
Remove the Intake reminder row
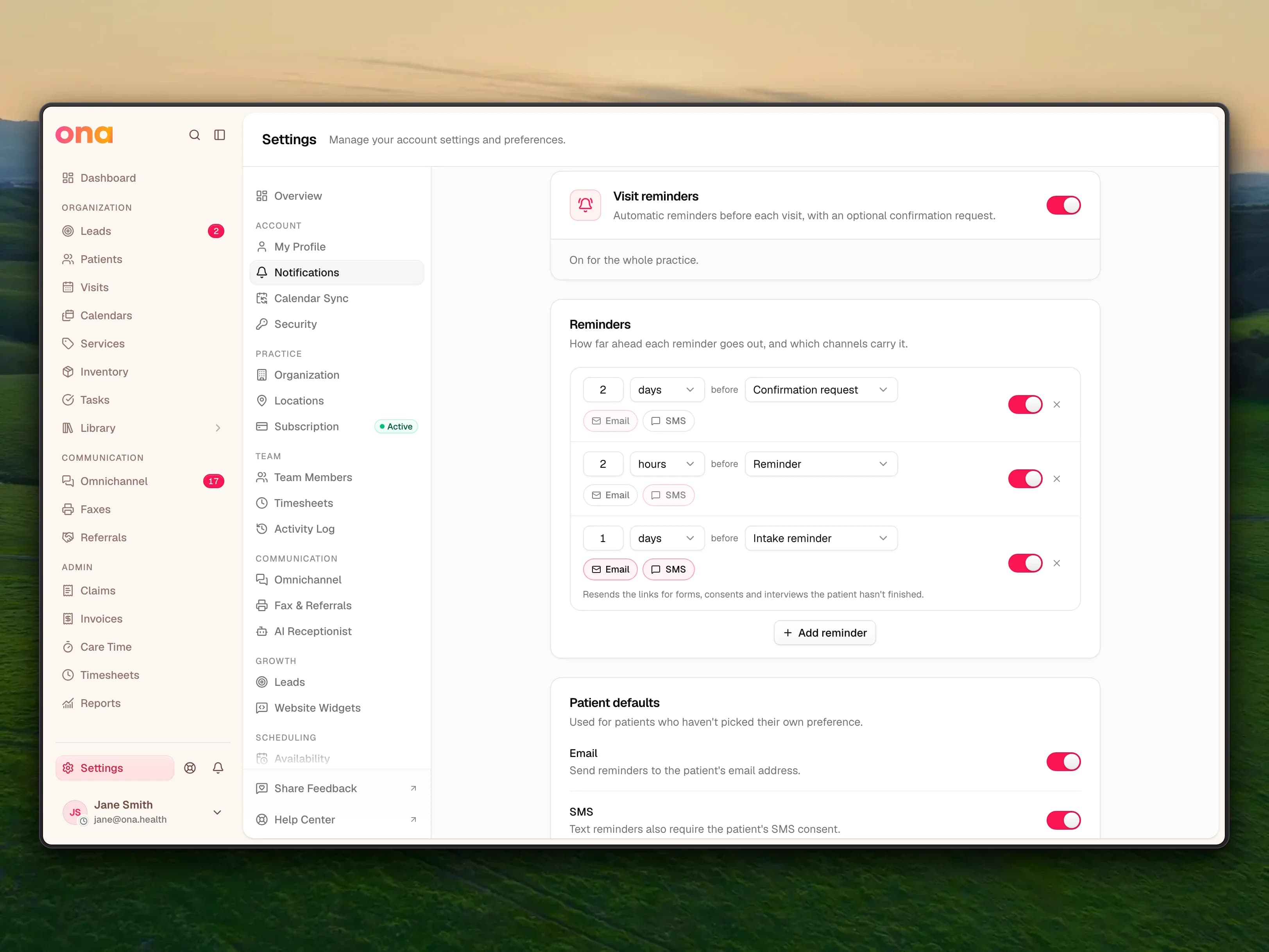[1057, 563]
